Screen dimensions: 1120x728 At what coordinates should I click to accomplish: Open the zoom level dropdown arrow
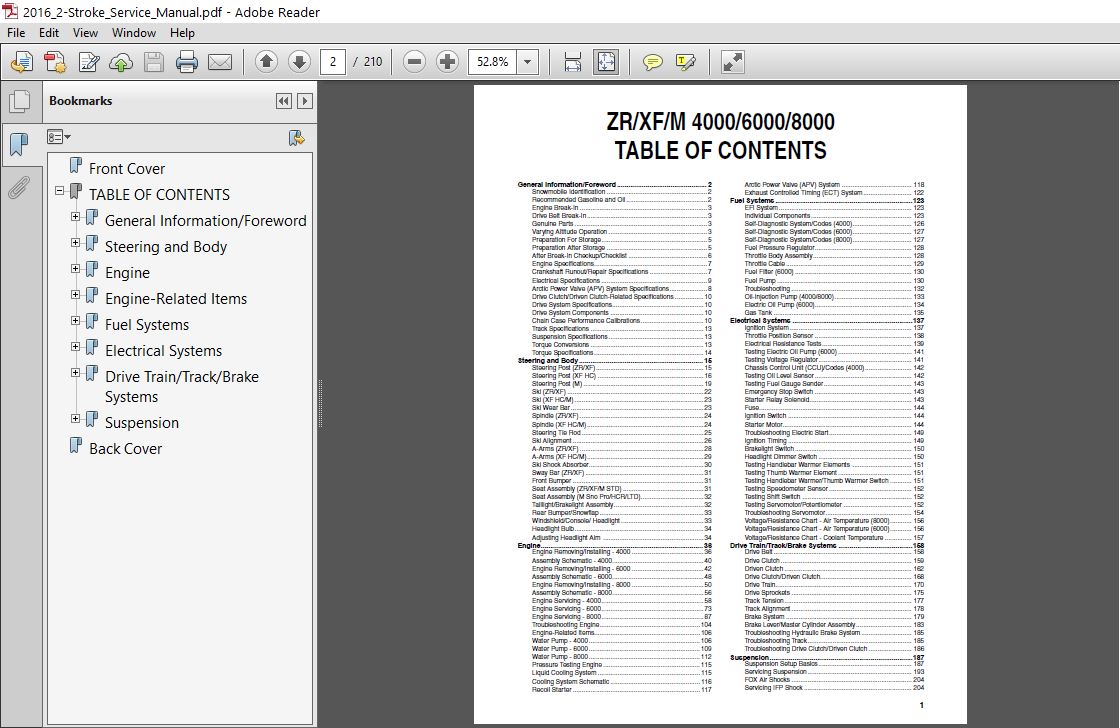[x=527, y=62]
